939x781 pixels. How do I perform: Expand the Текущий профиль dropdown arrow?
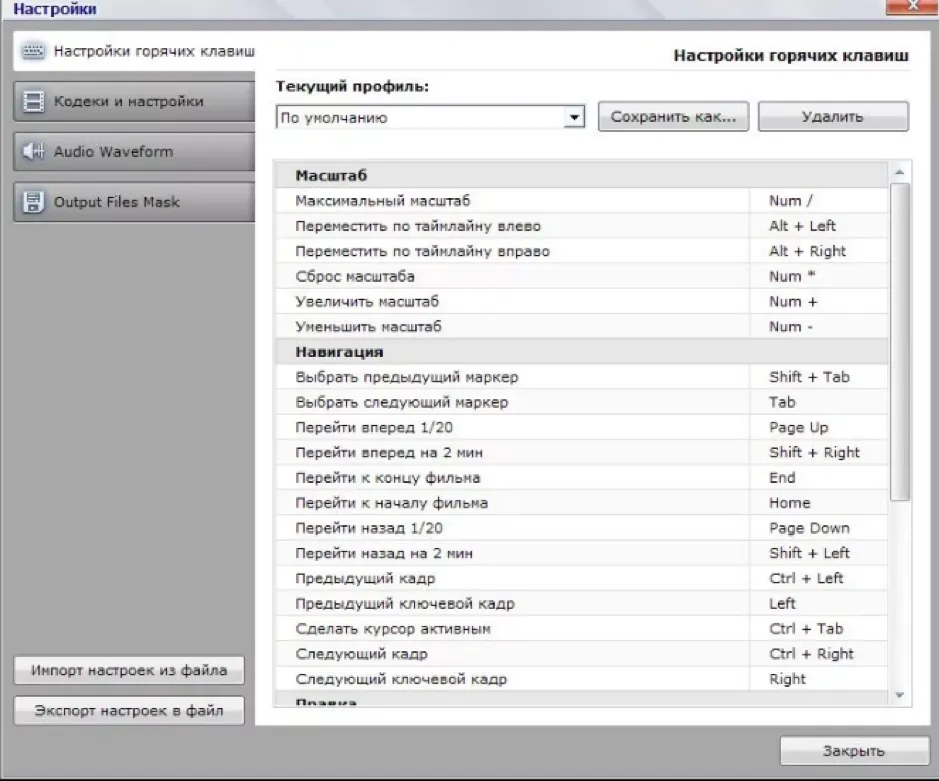[574, 117]
